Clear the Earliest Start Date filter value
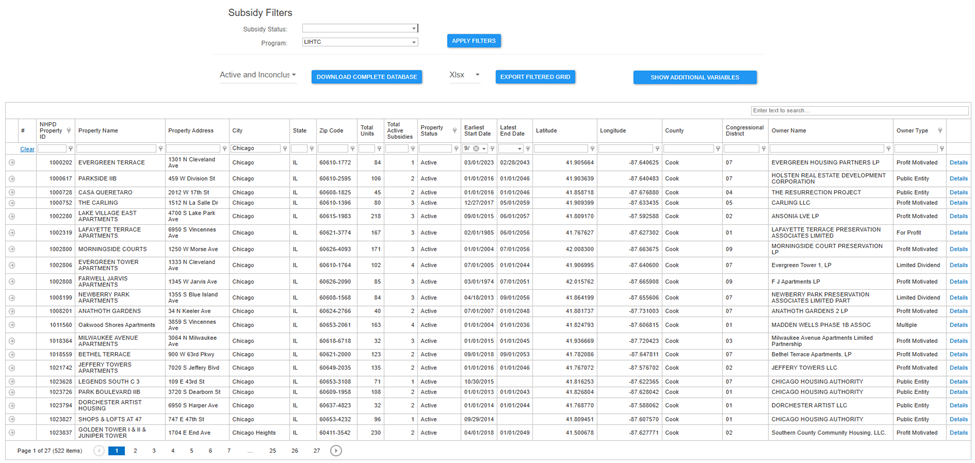The height and width of the screenshot is (463, 975). point(476,149)
